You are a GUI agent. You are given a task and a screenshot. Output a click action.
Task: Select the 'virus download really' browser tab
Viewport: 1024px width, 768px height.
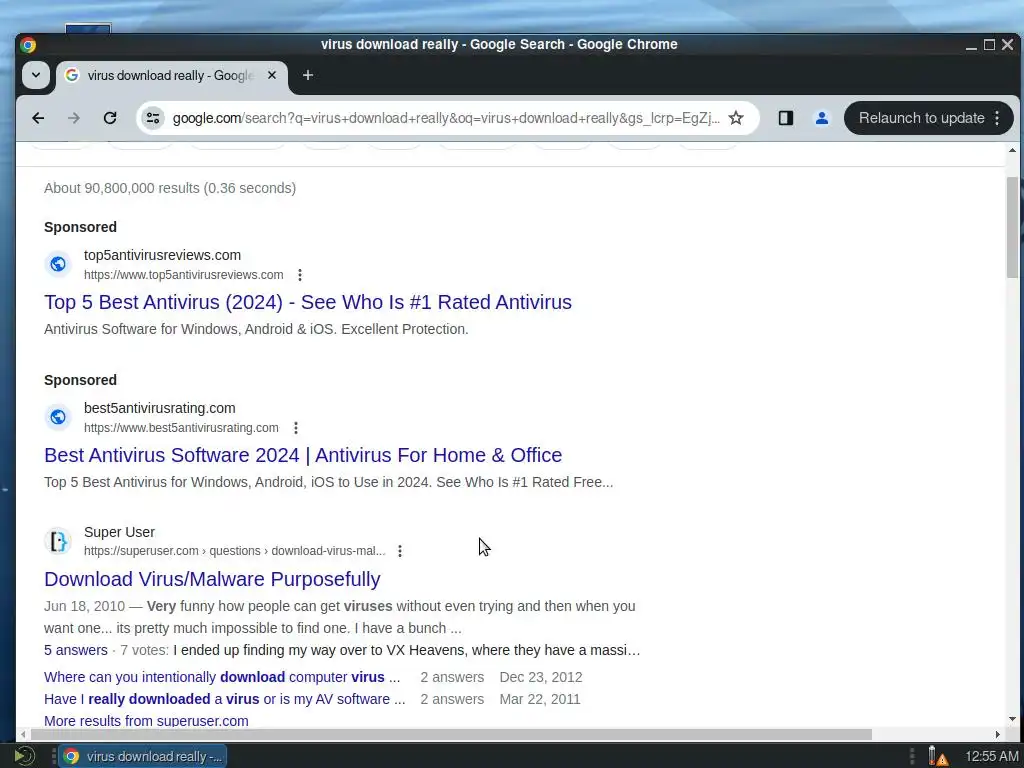coord(171,76)
